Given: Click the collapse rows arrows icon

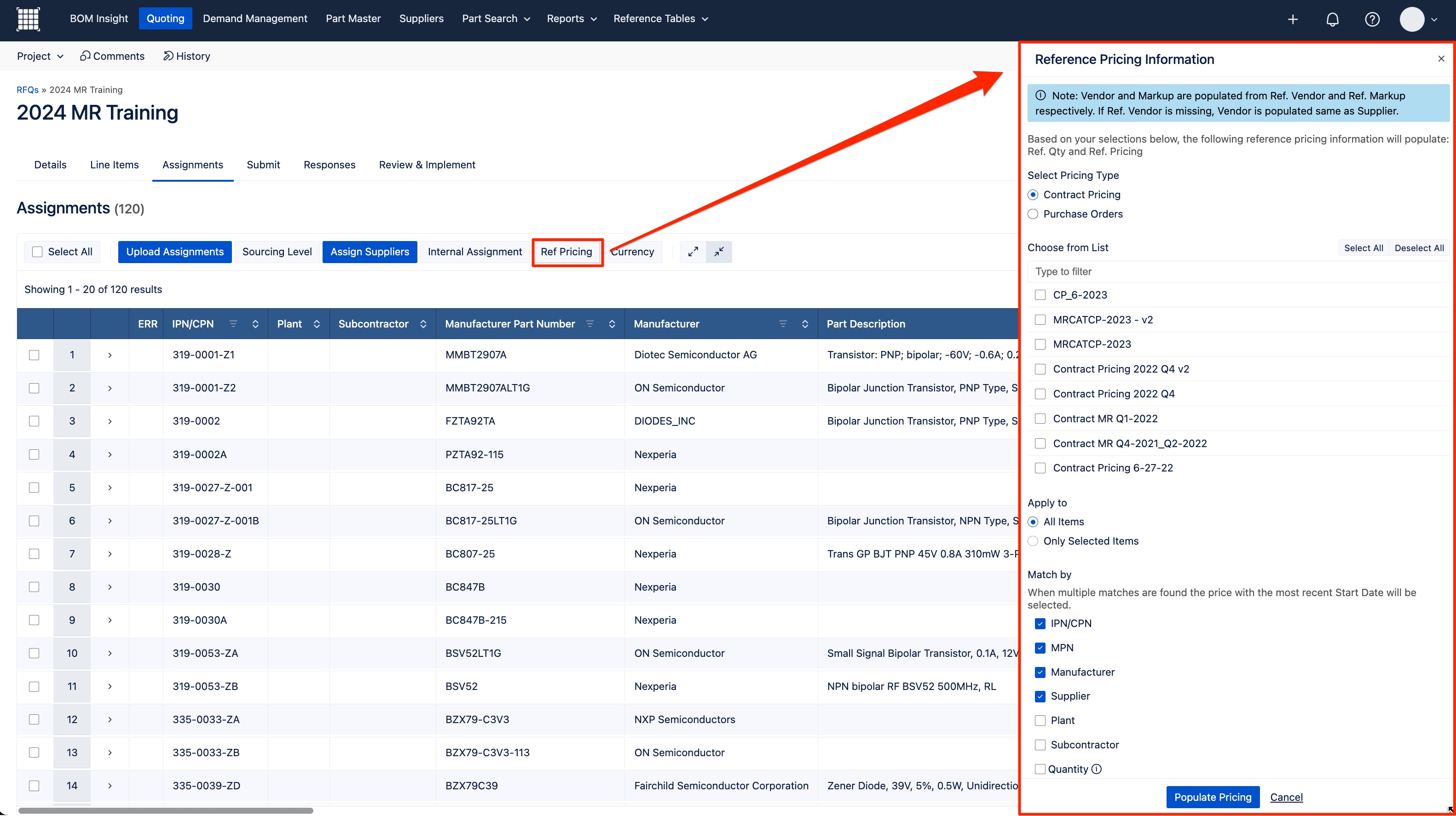Looking at the screenshot, I should tap(718, 252).
